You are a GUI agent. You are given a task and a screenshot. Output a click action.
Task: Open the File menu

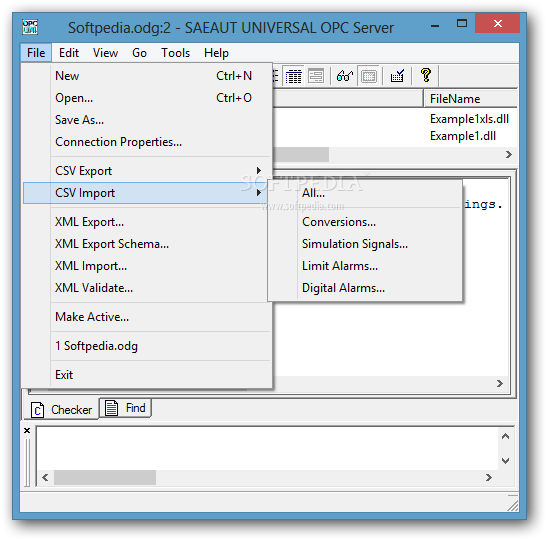[x=36, y=53]
